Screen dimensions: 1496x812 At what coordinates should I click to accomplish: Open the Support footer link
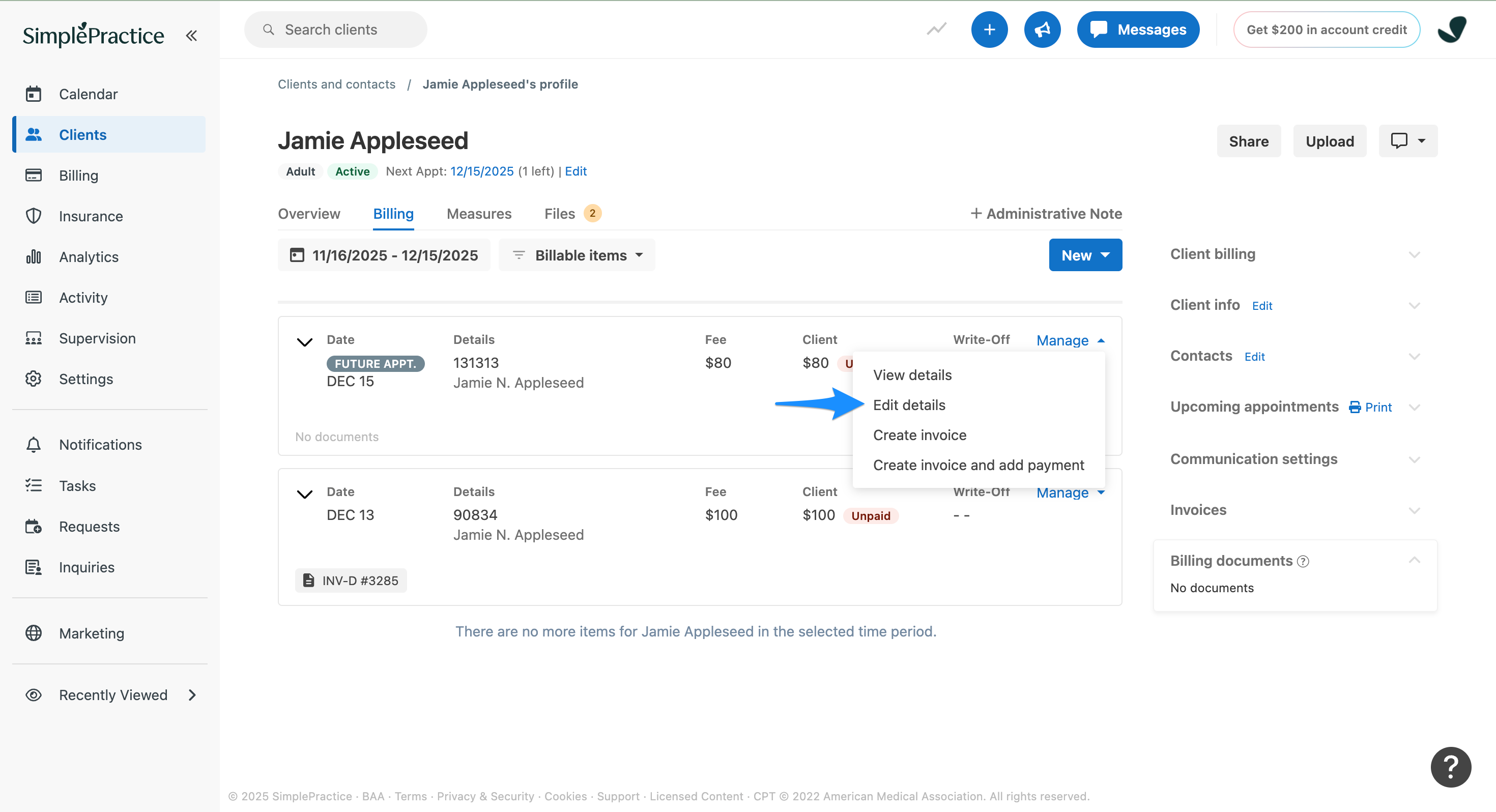618,796
